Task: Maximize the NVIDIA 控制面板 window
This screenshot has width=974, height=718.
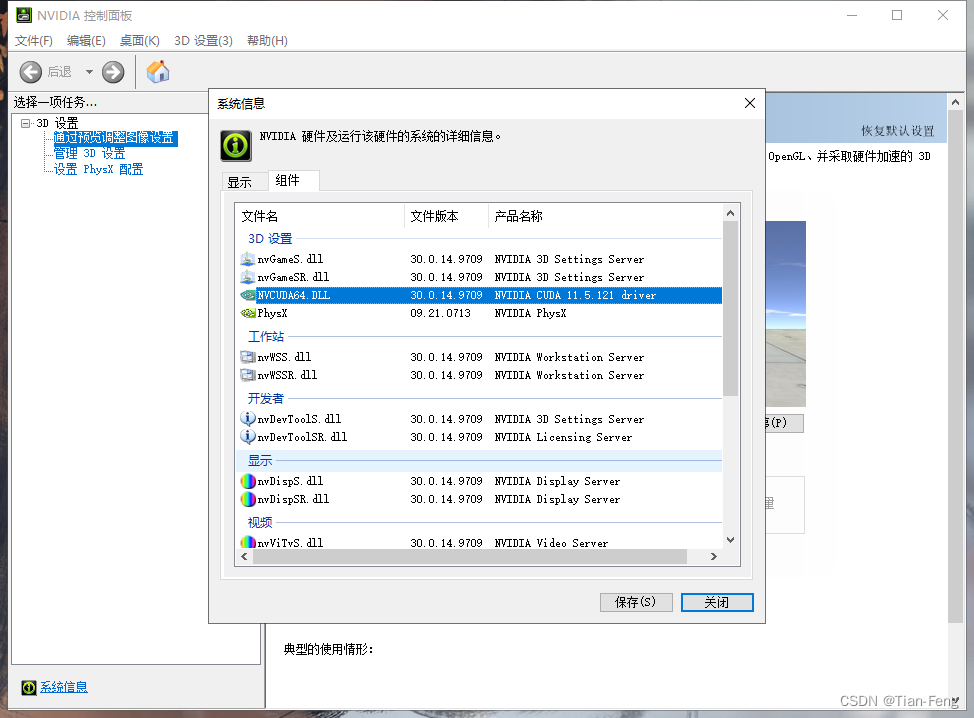Action: [897, 15]
